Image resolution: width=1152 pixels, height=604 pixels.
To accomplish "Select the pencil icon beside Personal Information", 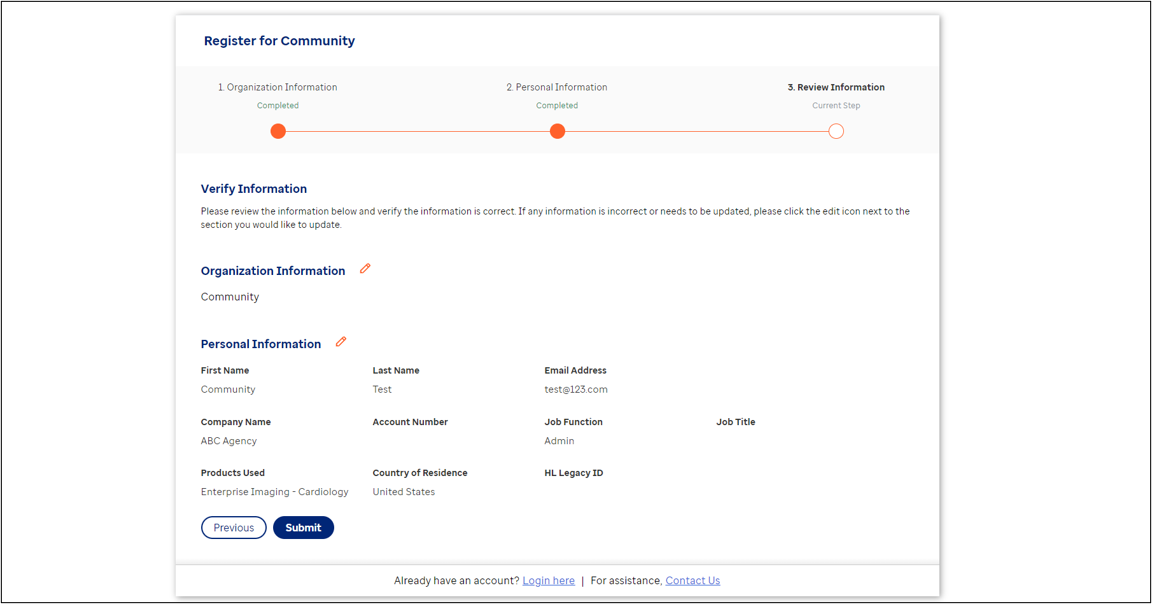I will tap(340, 342).
